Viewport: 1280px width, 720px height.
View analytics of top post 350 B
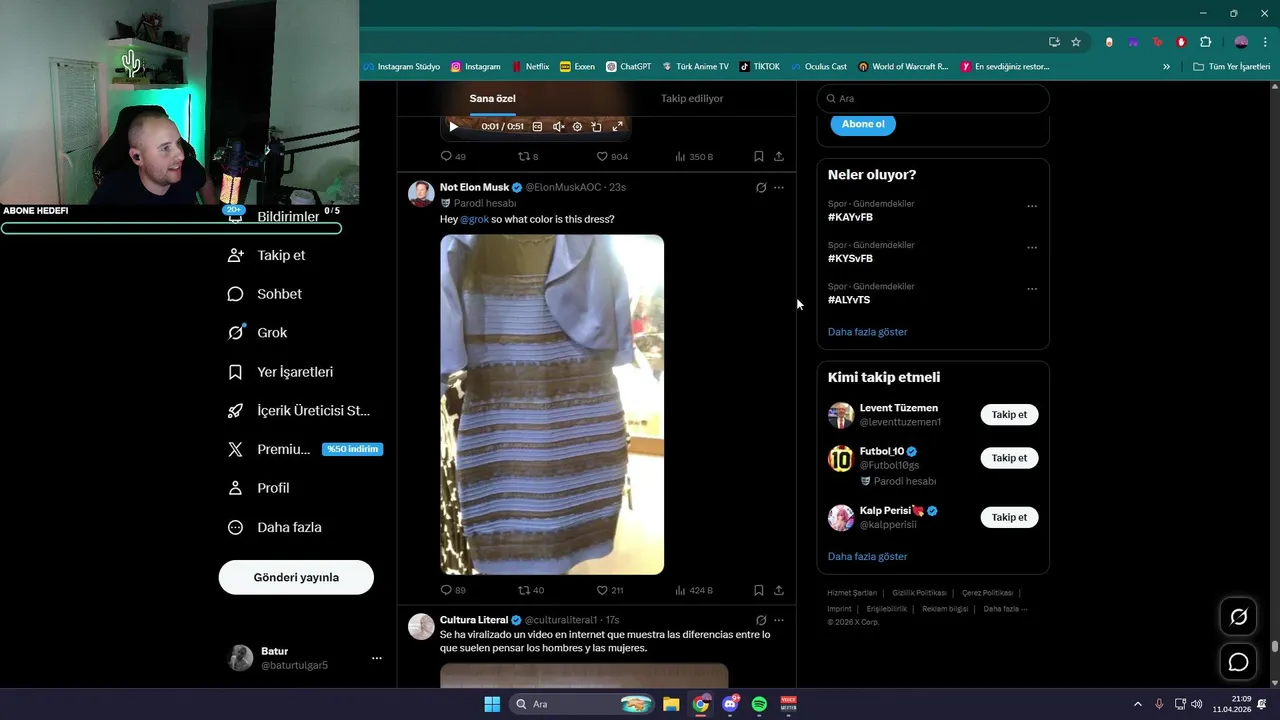(x=694, y=157)
